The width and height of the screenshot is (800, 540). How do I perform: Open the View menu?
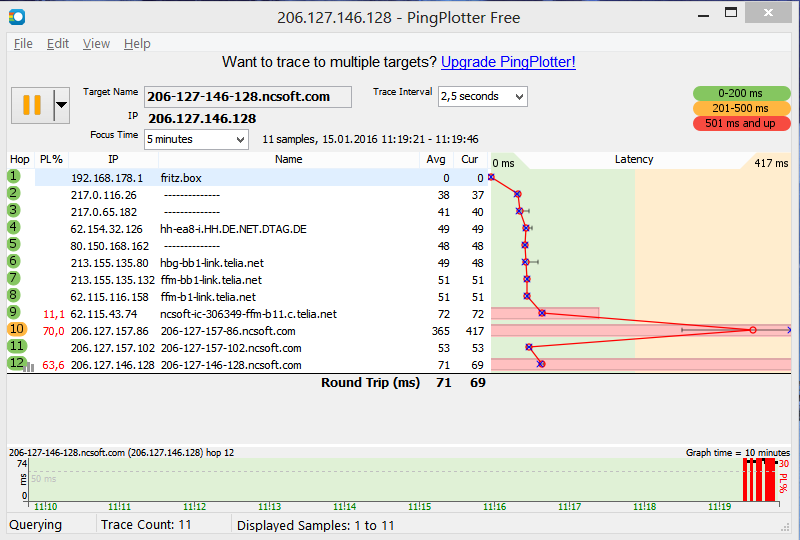tap(96, 44)
